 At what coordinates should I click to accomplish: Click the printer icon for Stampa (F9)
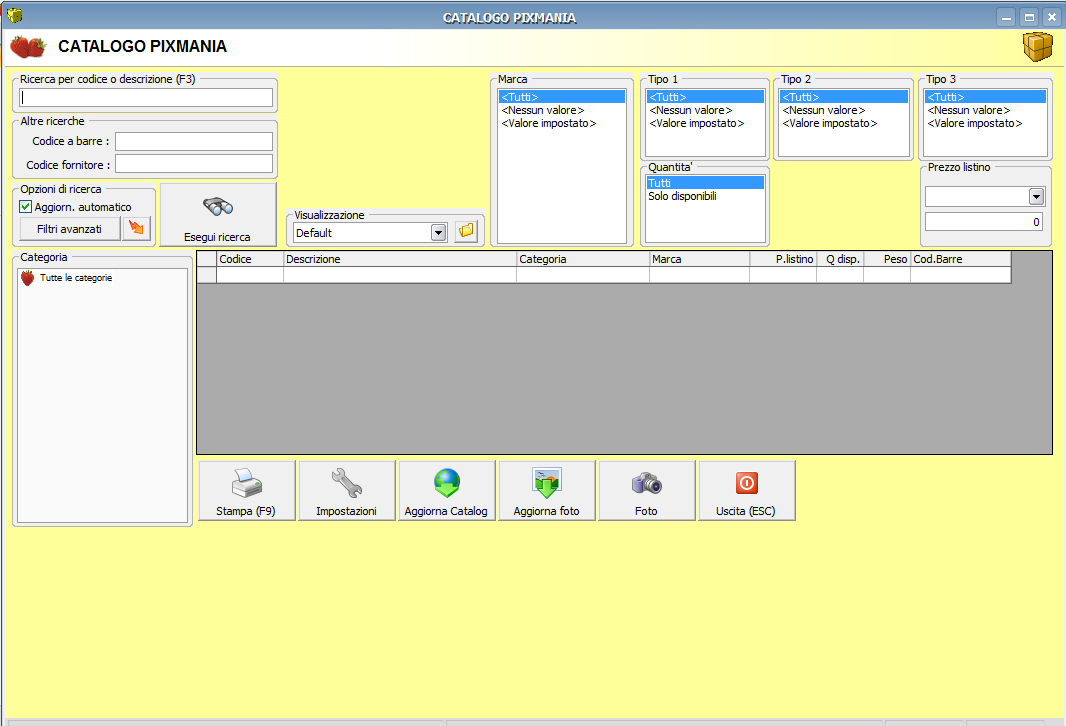coord(246,483)
